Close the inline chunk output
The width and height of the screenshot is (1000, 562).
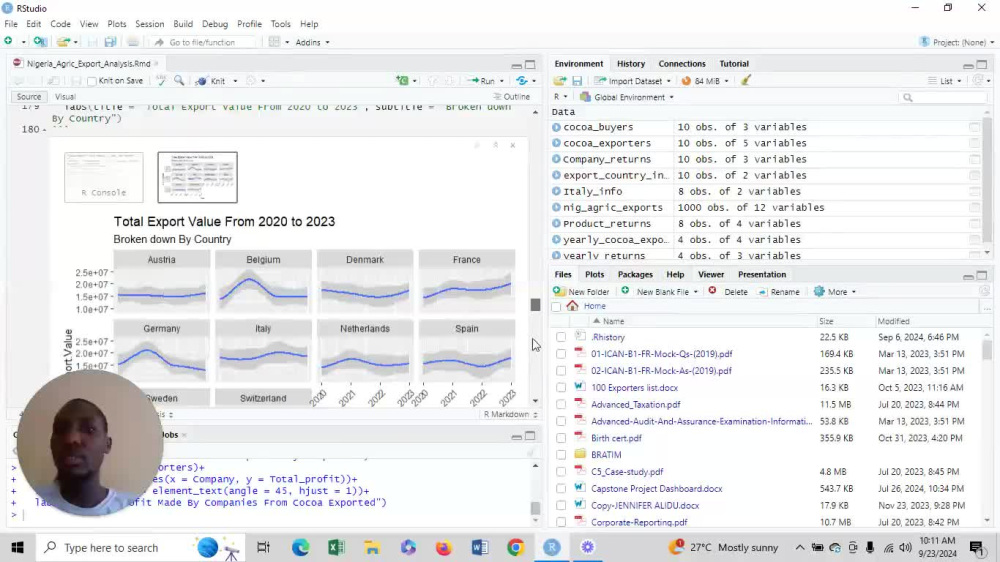[x=513, y=145]
